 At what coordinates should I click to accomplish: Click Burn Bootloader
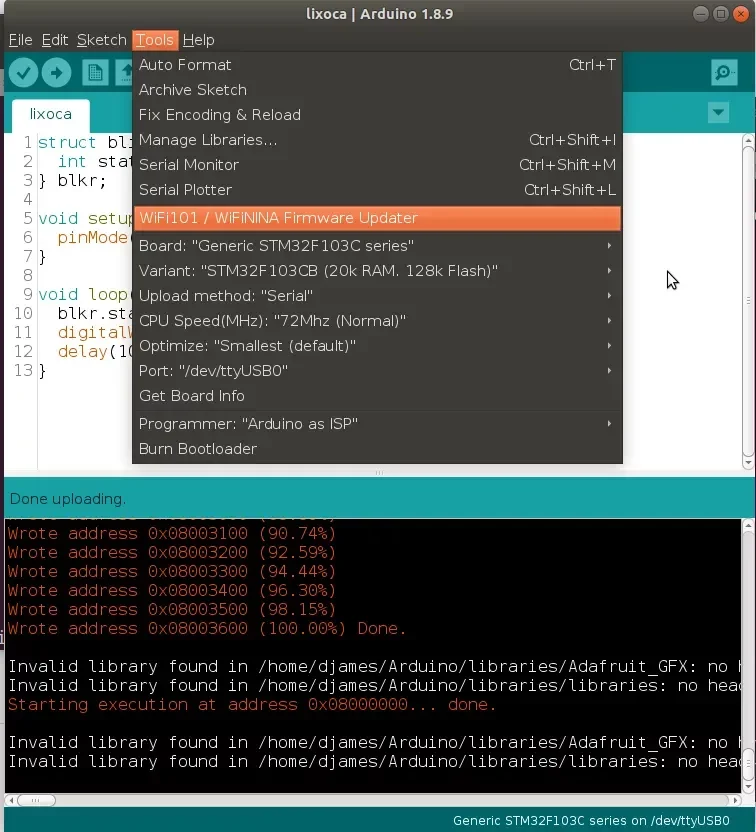pos(377,448)
